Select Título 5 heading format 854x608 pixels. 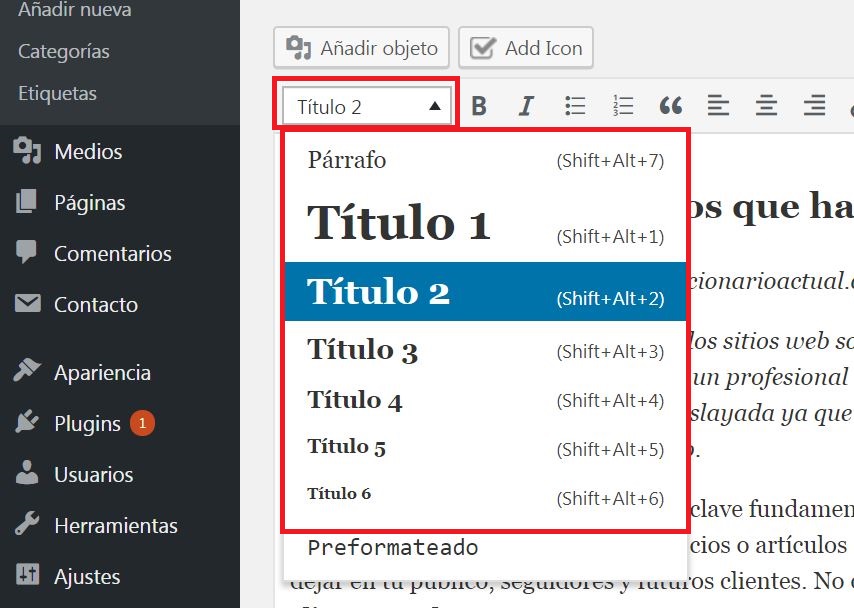(x=485, y=448)
